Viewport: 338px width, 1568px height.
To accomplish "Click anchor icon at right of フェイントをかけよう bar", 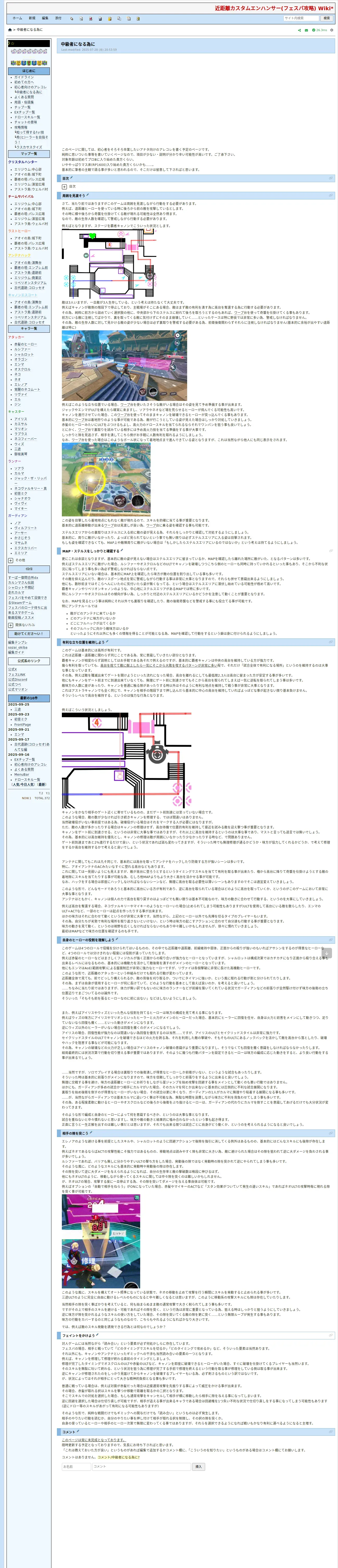I will click(331, 1335).
